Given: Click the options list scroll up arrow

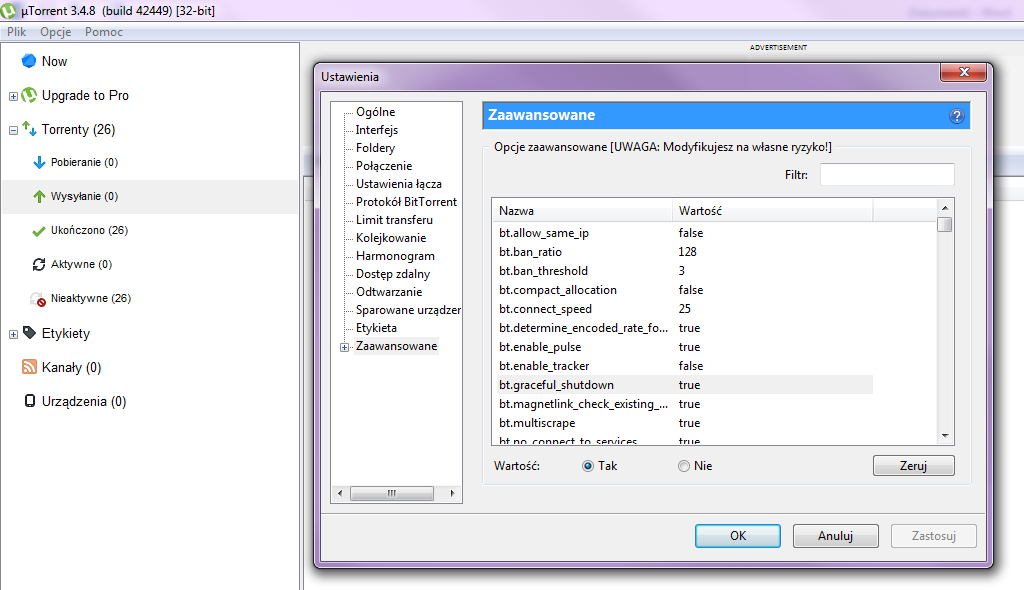Looking at the screenshot, I should pyautogui.click(x=945, y=207).
